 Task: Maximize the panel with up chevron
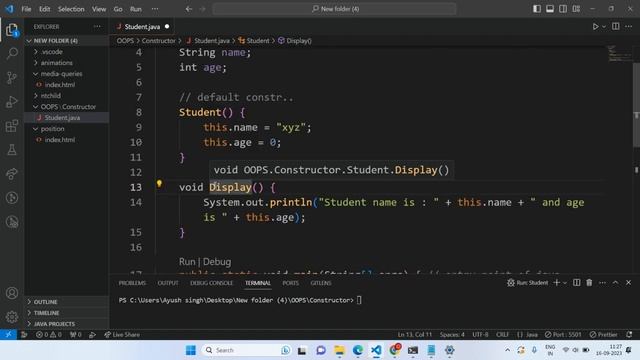[x=616, y=282]
